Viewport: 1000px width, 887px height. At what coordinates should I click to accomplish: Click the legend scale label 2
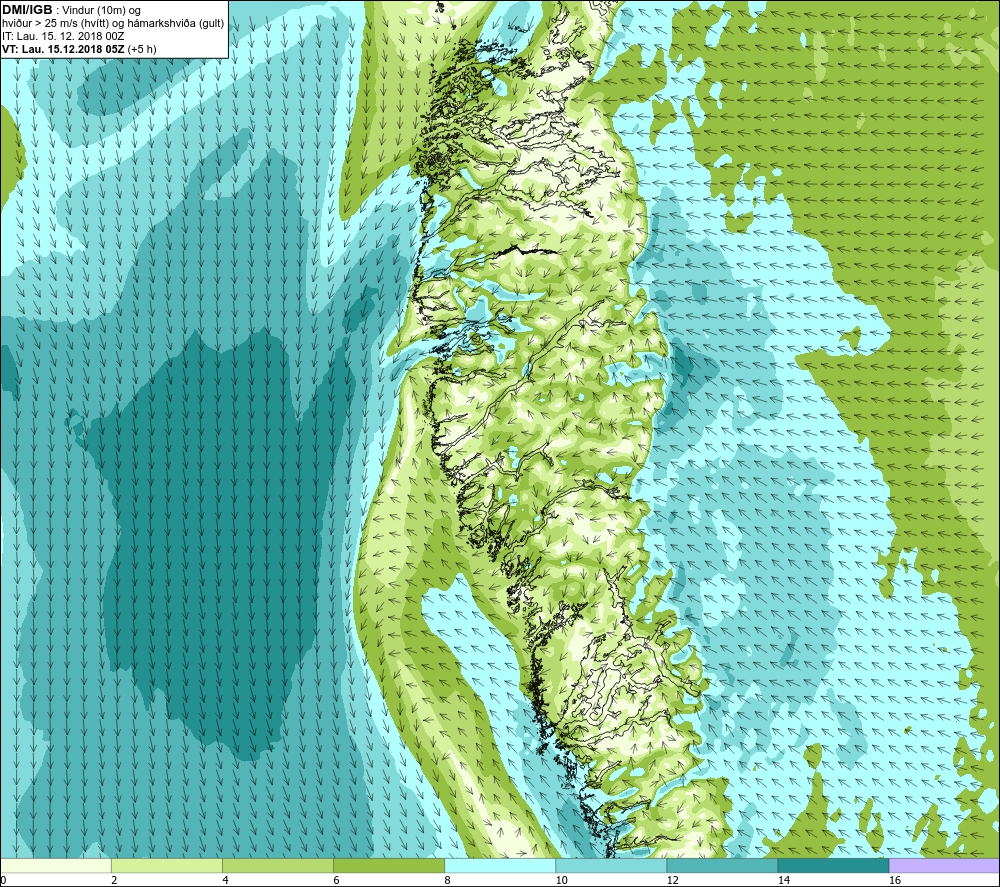pyautogui.click(x=114, y=880)
